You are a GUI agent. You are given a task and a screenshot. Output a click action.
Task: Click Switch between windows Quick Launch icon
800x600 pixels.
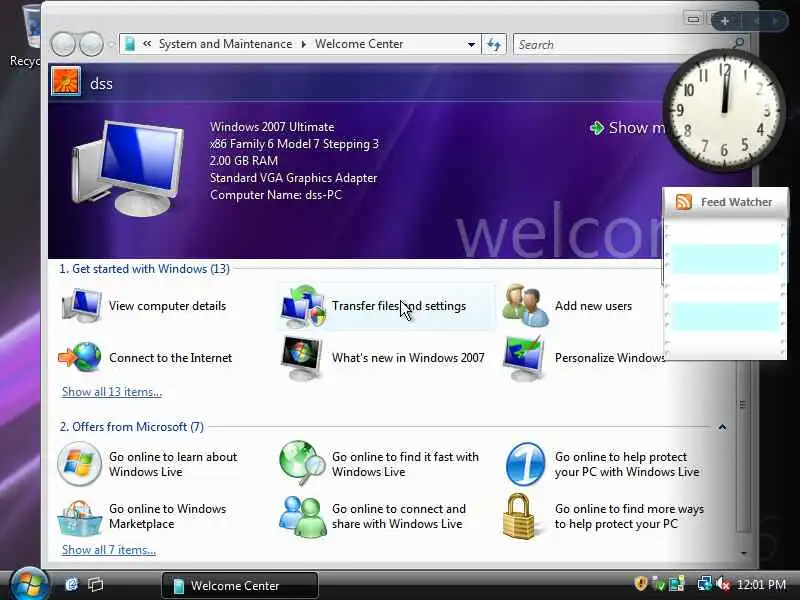[x=95, y=584]
